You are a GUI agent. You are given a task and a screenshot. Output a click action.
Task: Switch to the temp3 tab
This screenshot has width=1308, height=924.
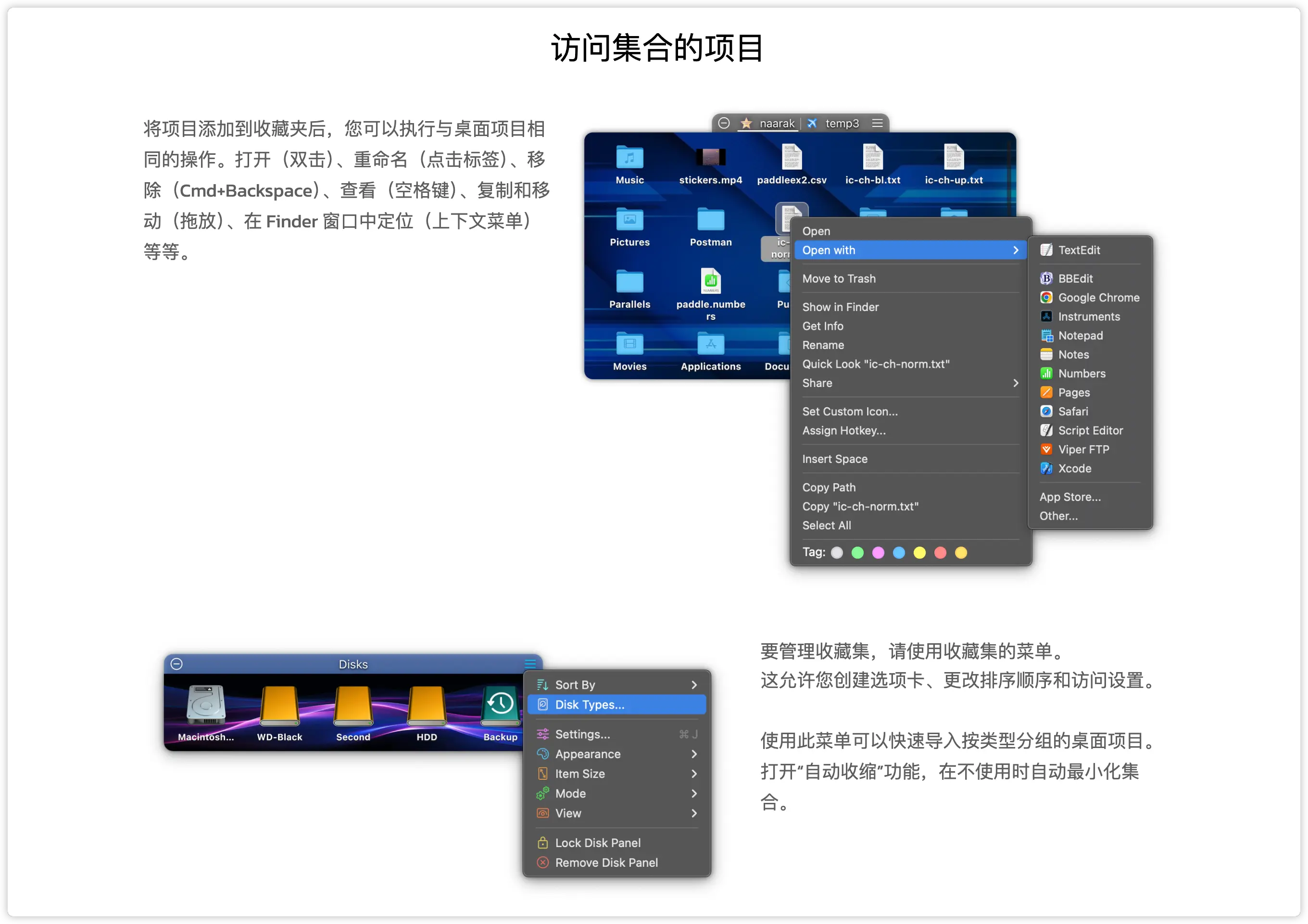pos(842,123)
